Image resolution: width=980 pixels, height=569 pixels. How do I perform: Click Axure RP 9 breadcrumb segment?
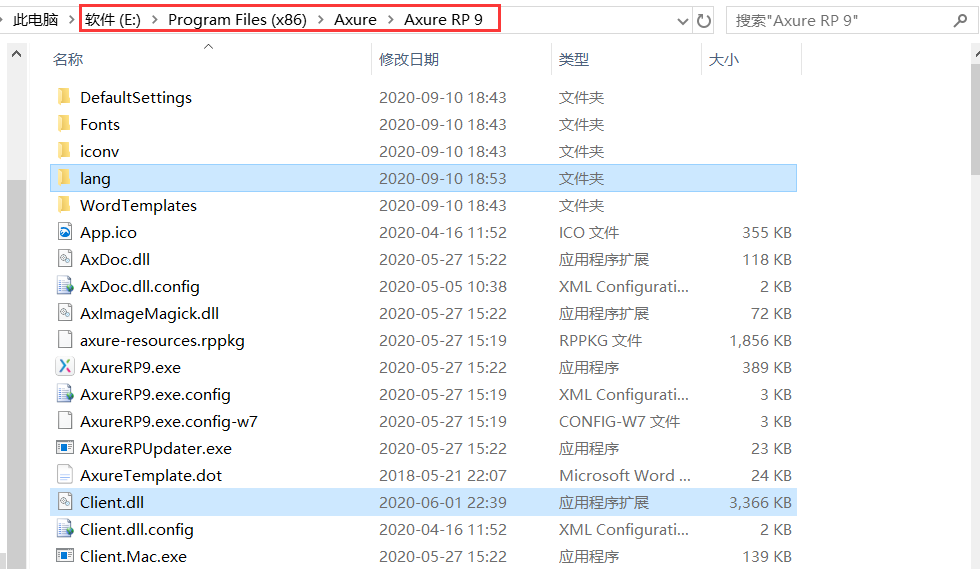(443, 20)
